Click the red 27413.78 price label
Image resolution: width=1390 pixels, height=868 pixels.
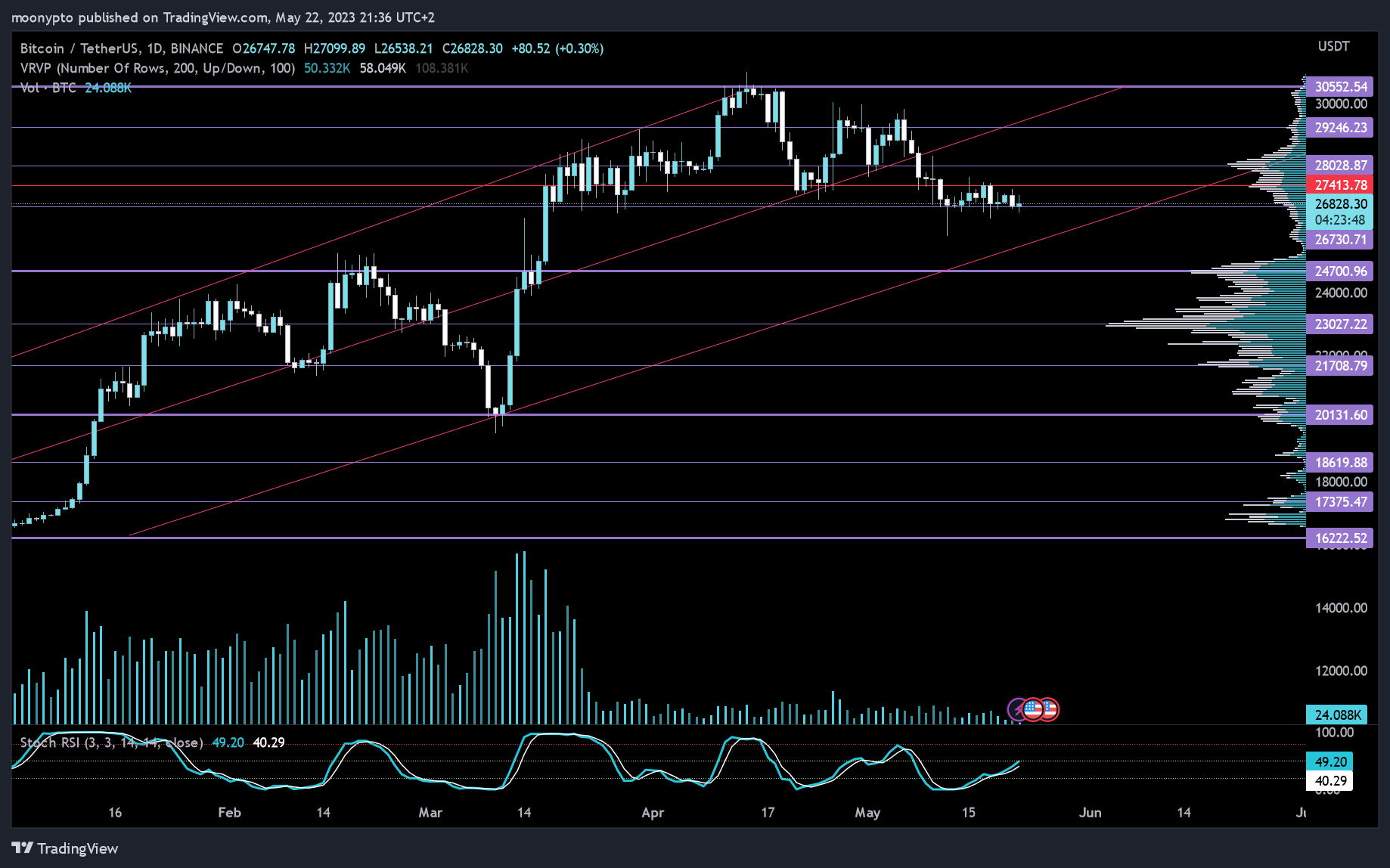coord(1340,185)
